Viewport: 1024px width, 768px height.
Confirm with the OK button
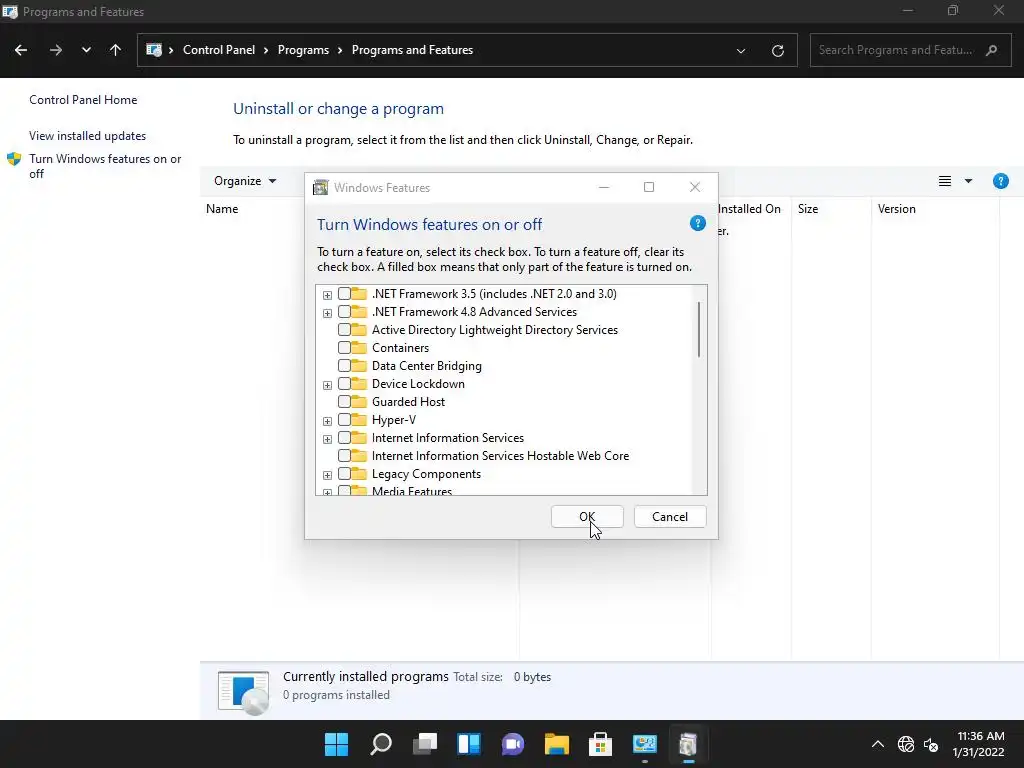587,517
